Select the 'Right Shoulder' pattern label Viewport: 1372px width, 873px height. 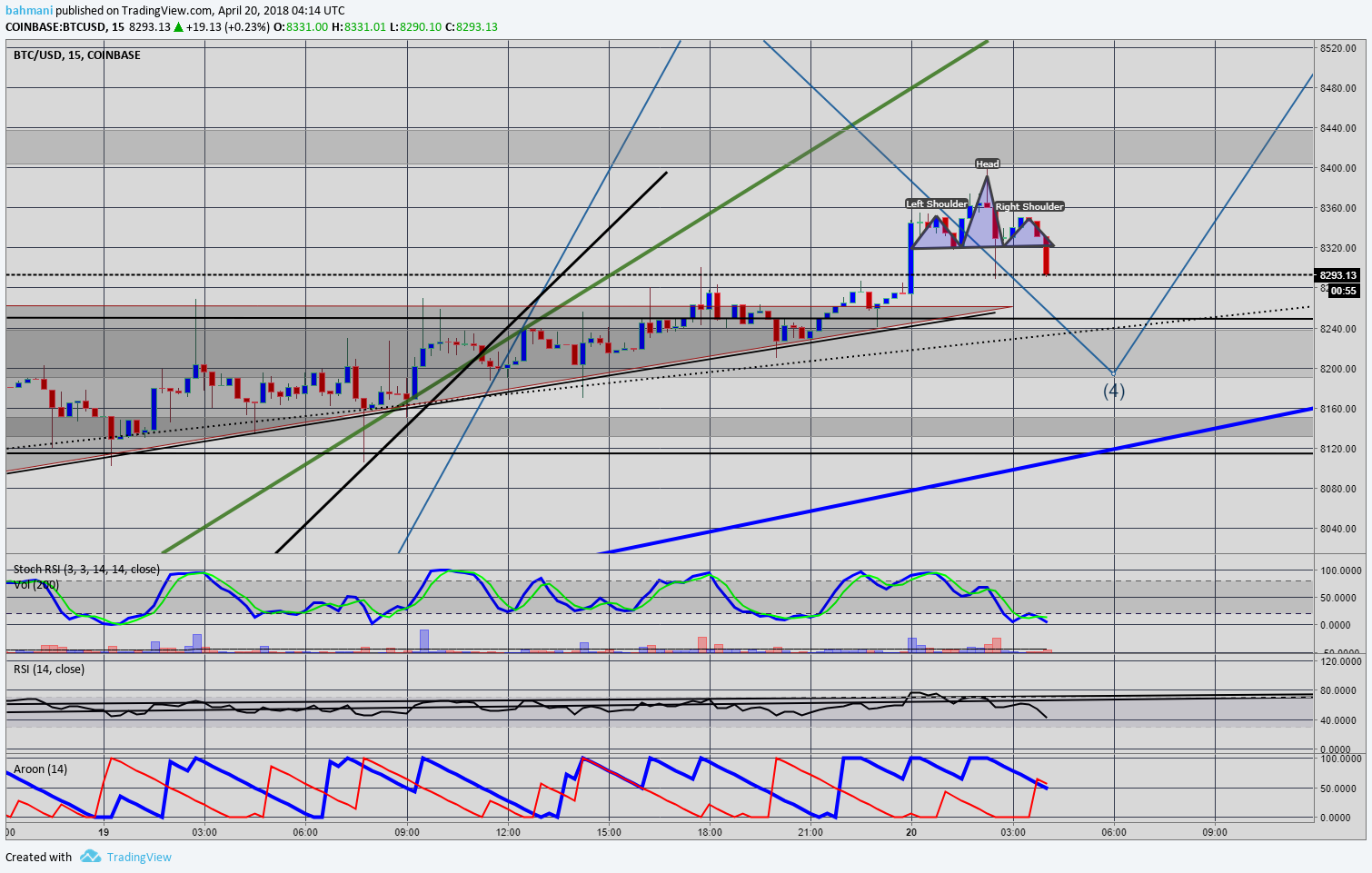tap(1029, 207)
